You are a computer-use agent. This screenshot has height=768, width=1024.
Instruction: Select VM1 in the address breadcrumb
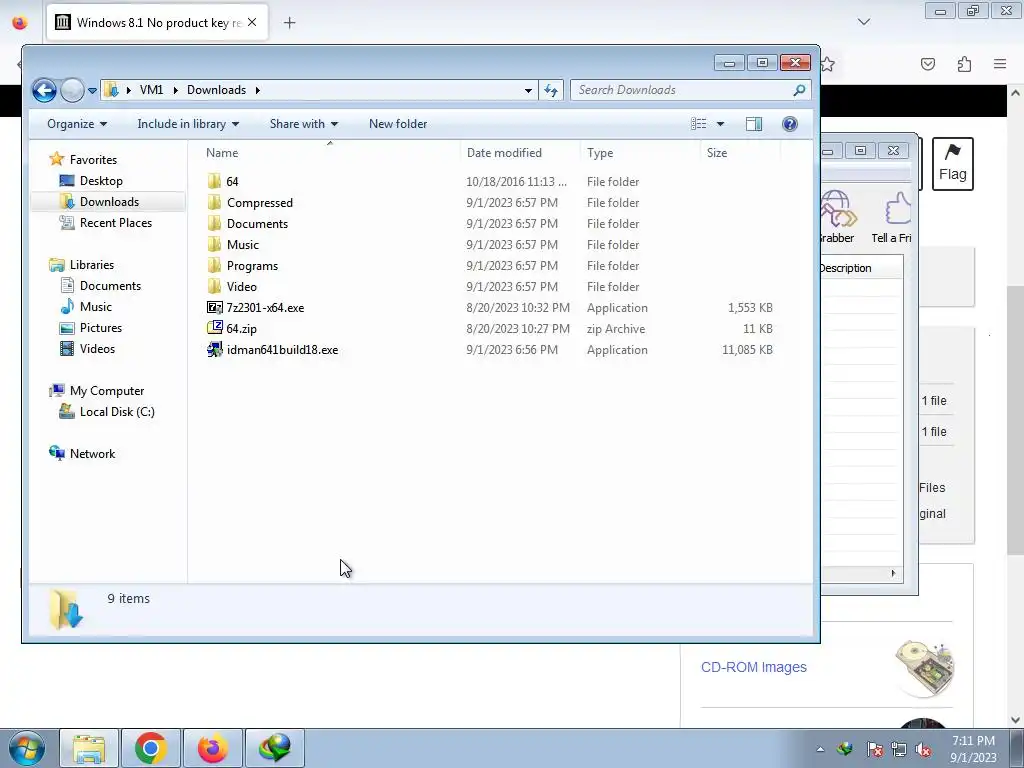coord(152,90)
